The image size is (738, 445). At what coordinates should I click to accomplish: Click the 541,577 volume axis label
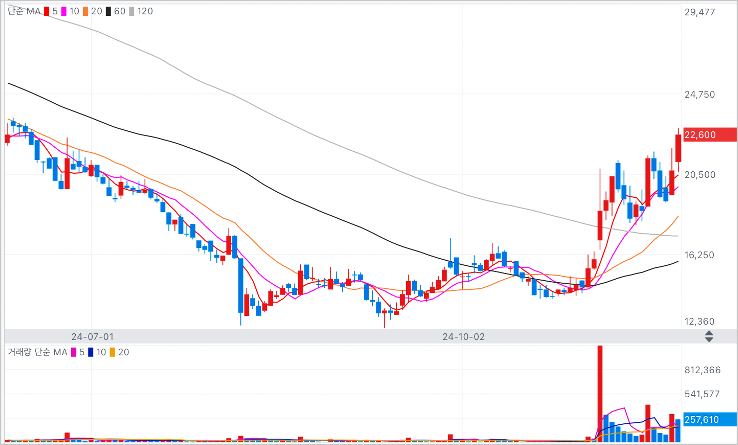tap(702, 394)
